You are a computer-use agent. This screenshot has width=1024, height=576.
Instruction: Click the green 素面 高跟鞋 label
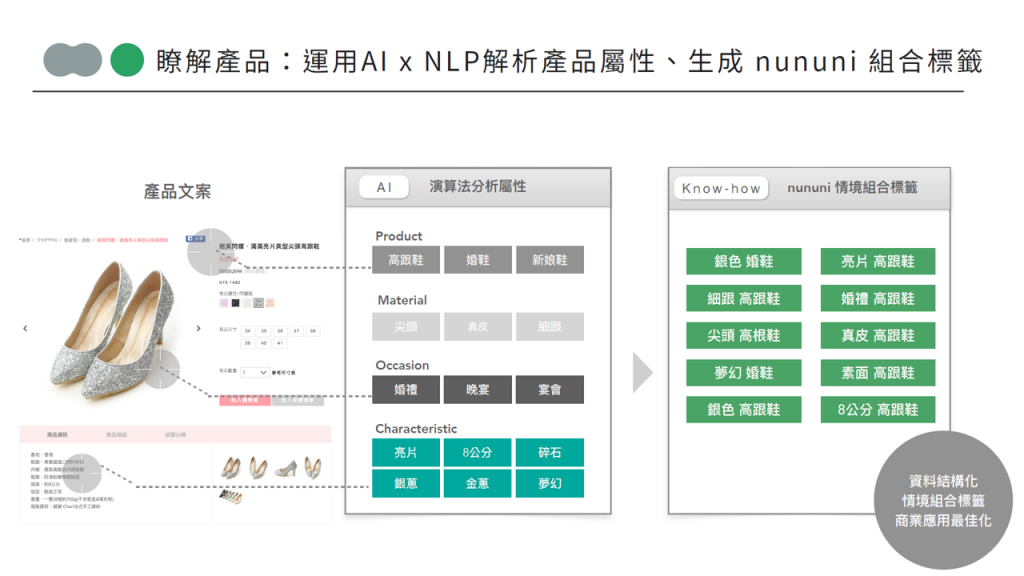click(878, 373)
